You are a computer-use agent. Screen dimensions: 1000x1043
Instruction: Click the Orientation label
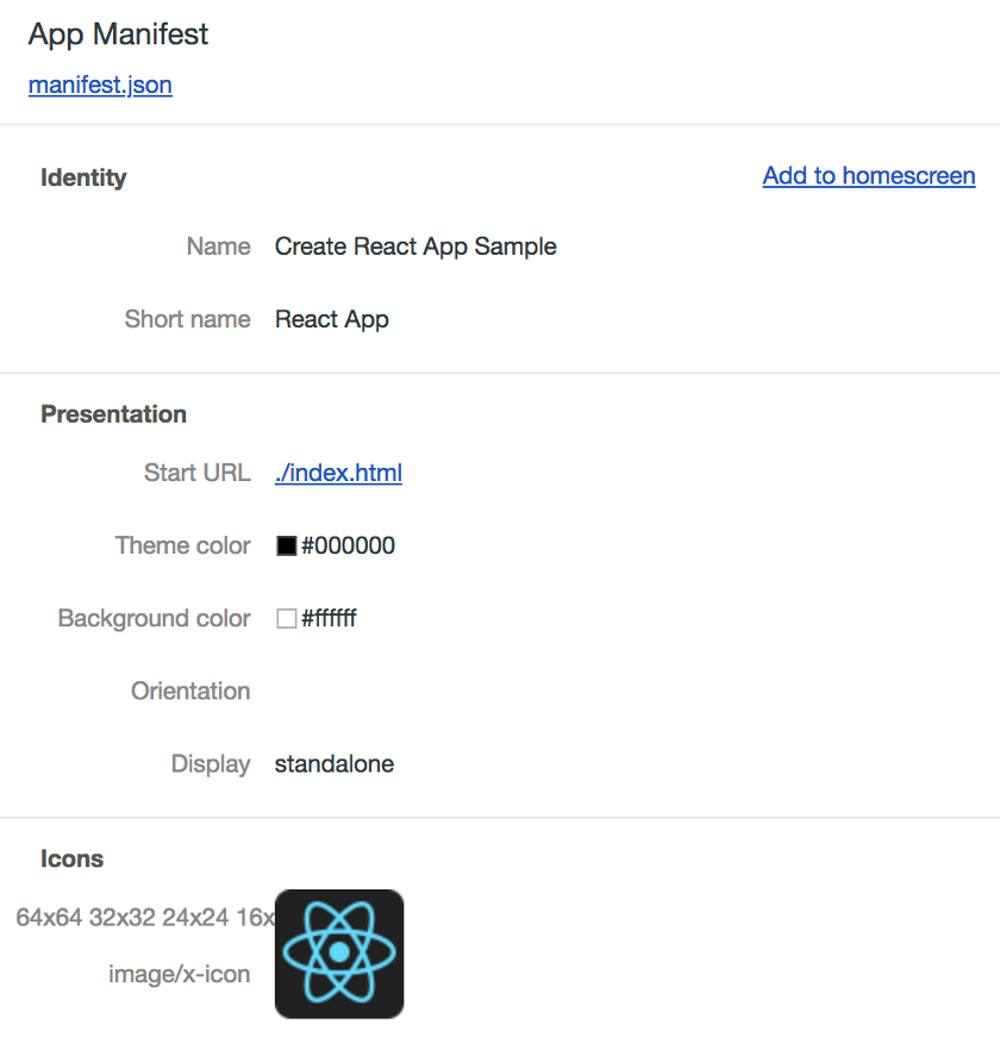click(x=191, y=691)
